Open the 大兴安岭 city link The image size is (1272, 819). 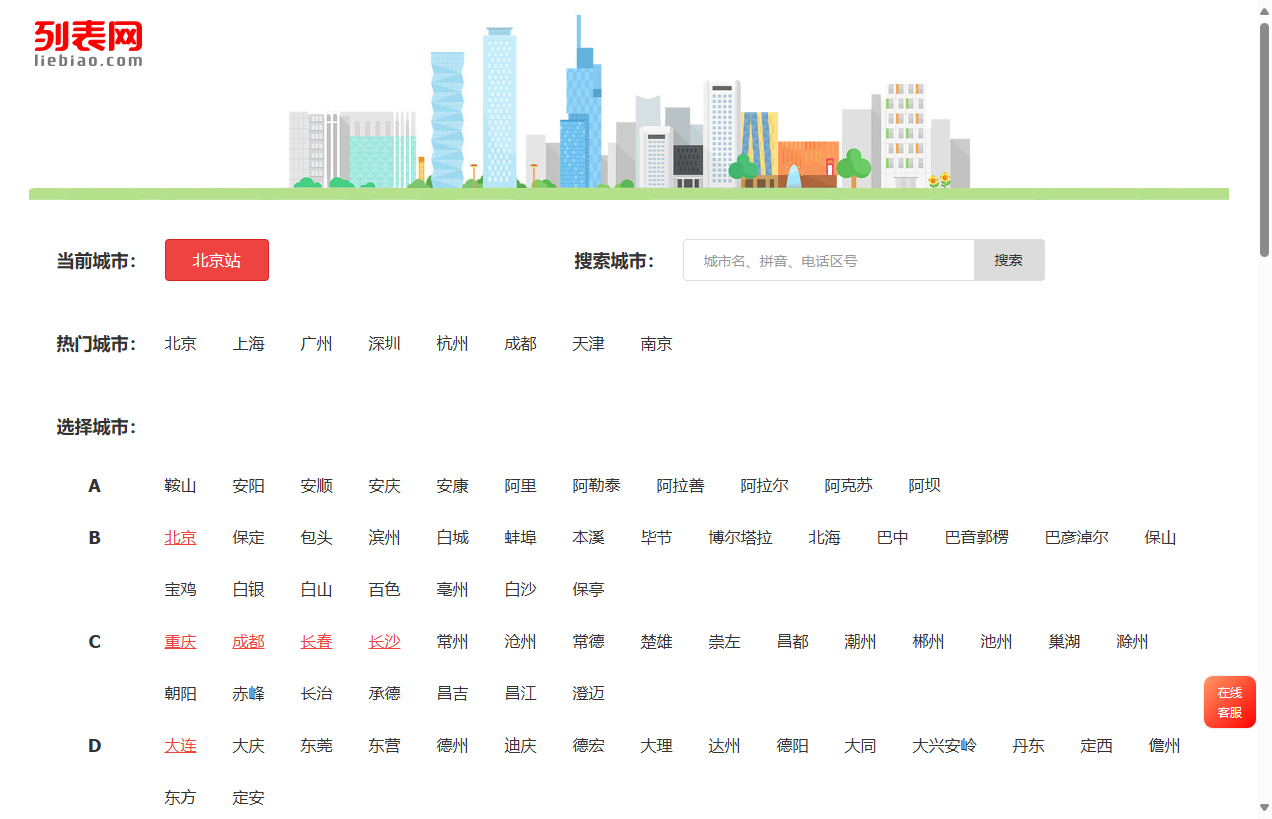(943, 745)
